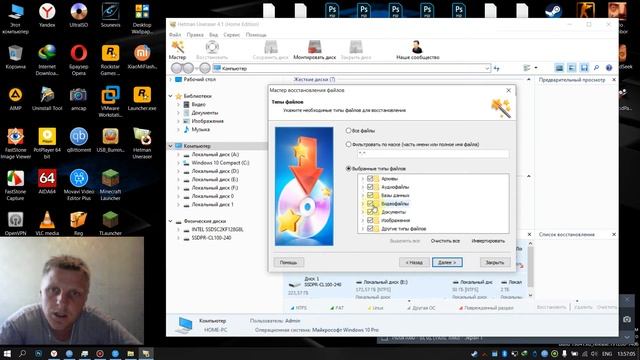Click the taskbar search magnifier icon
The width and height of the screenshot is (640, 360).
point(22,353)
